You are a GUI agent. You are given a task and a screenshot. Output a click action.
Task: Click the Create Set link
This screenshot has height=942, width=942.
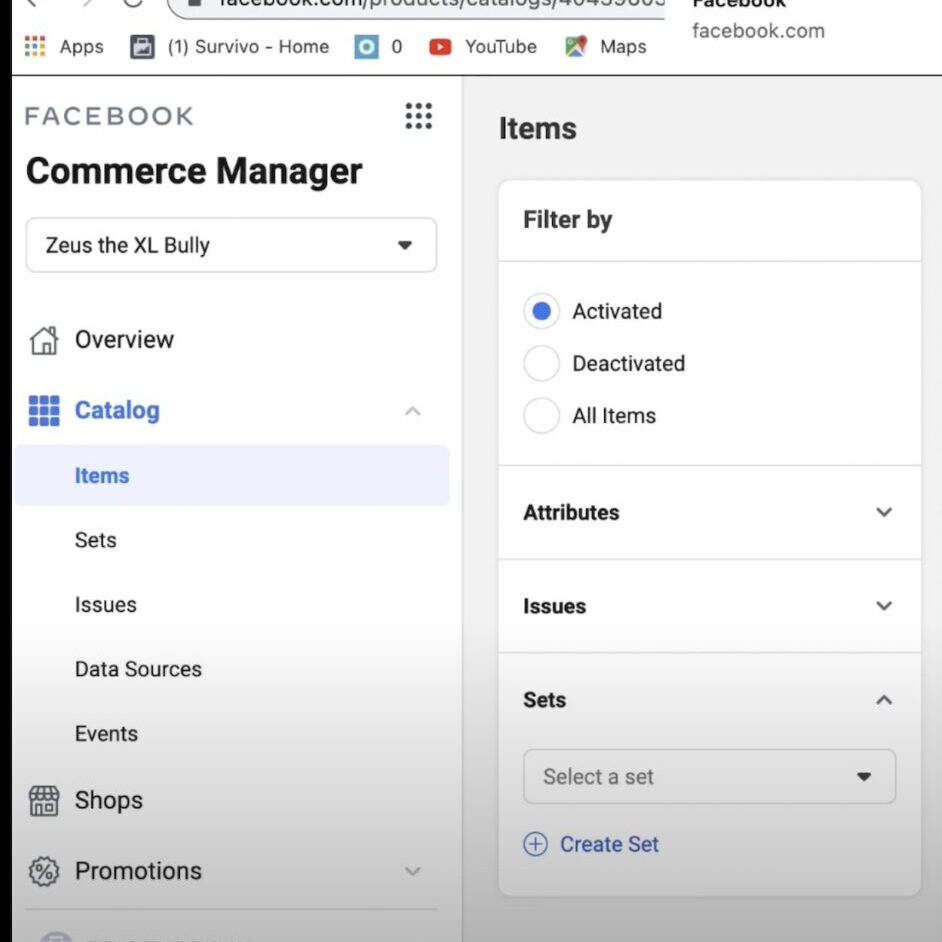609,844
